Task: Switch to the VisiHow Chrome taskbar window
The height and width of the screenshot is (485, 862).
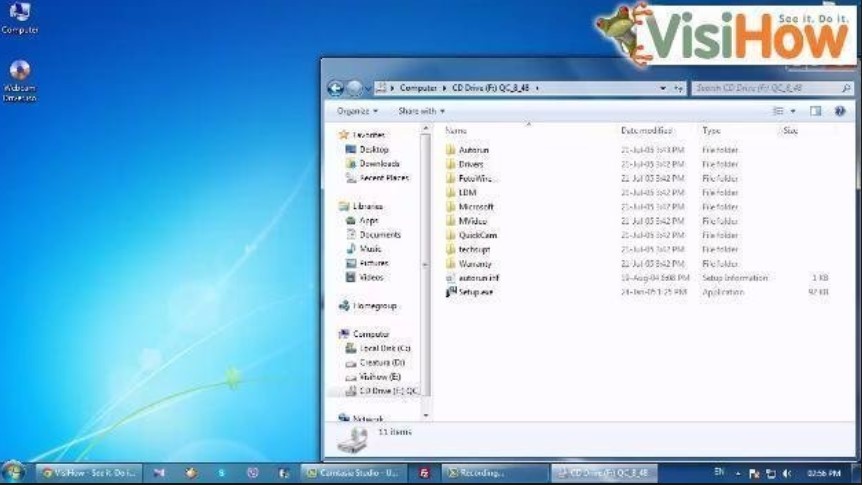Action: click(89, 473)
